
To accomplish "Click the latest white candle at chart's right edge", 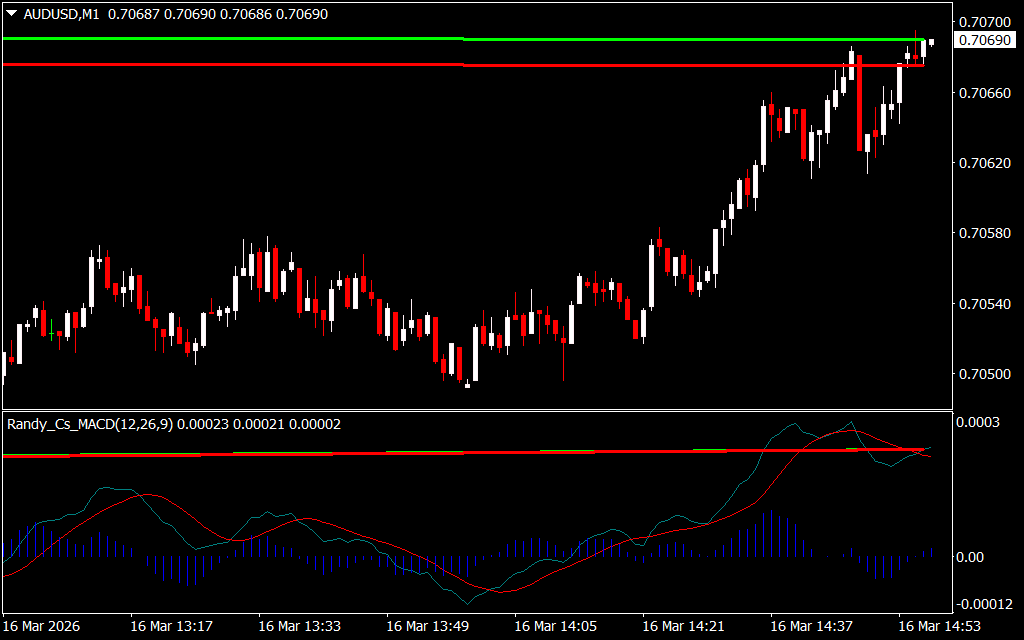I will (931, 42).
